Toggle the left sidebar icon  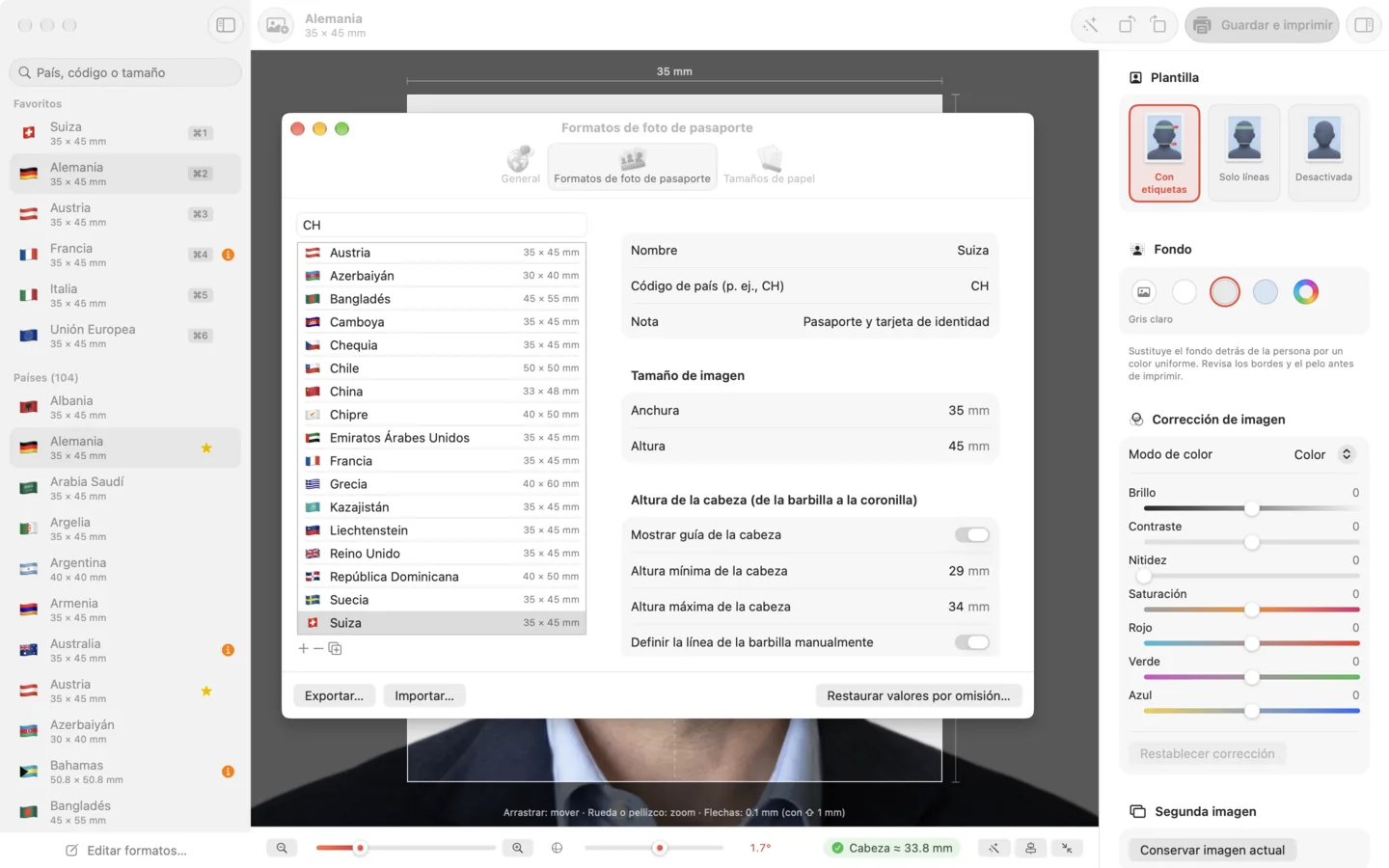[x=226, y=25]
